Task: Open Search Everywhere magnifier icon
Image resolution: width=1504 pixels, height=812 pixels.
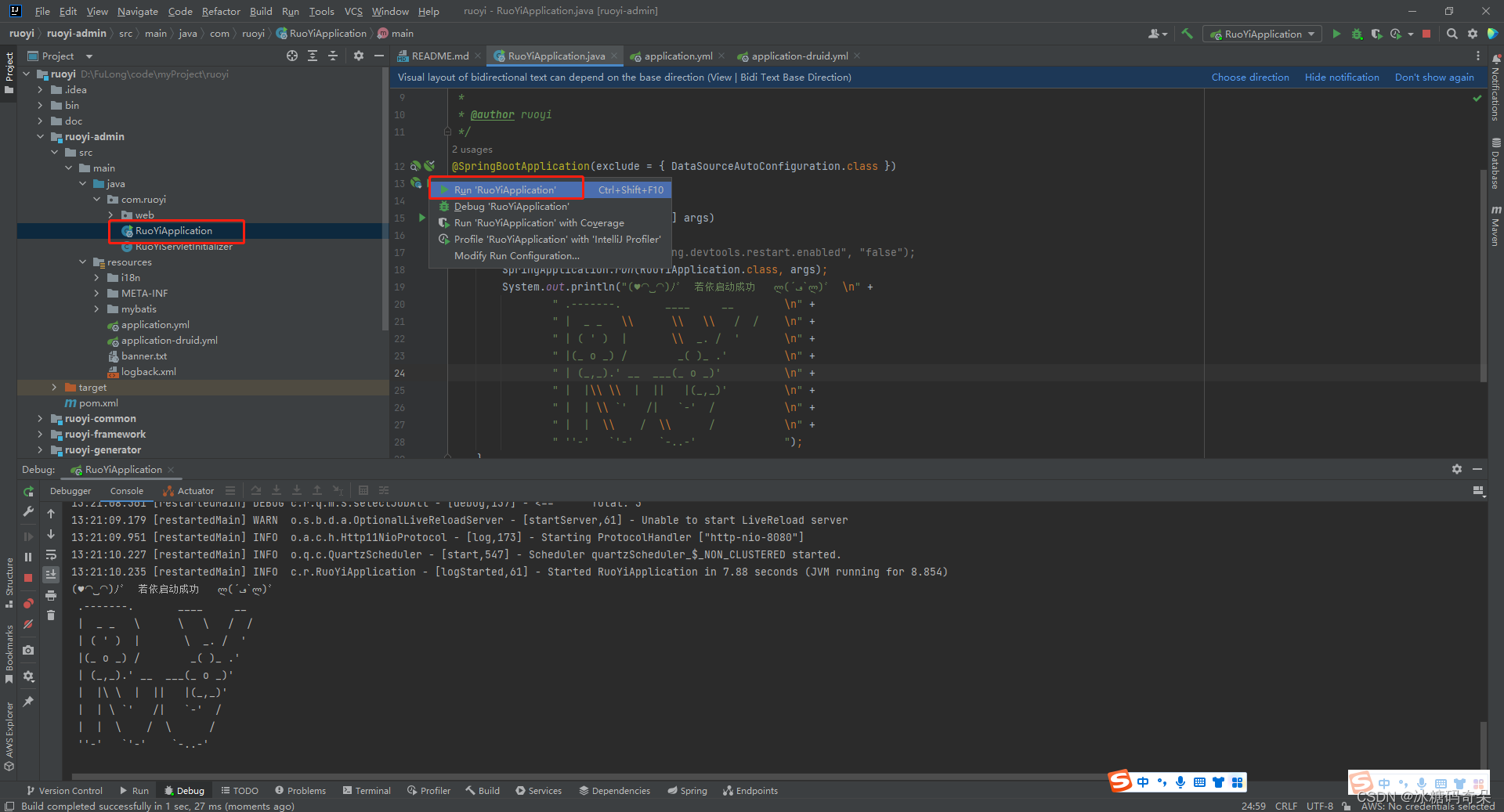Action: click(x=1452, y=34)
